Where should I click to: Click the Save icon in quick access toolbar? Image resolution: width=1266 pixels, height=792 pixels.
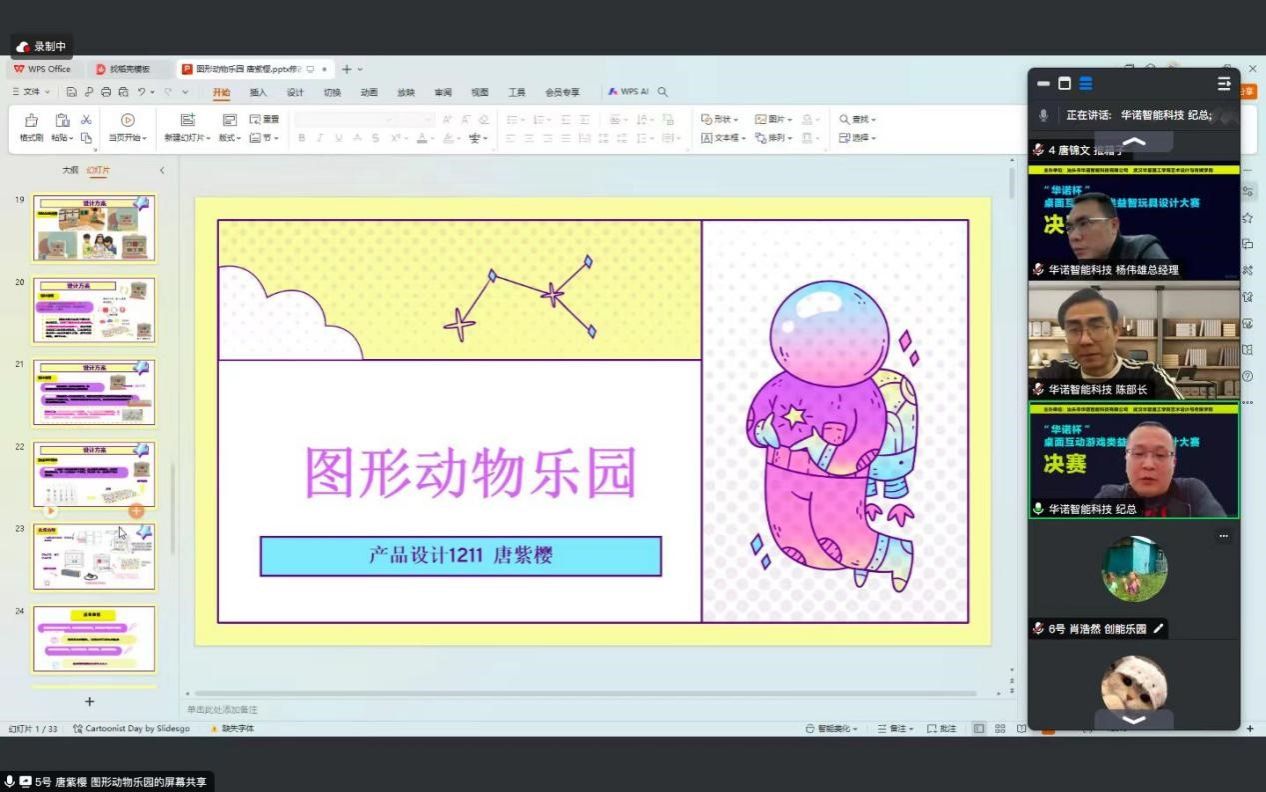(72, 92)
